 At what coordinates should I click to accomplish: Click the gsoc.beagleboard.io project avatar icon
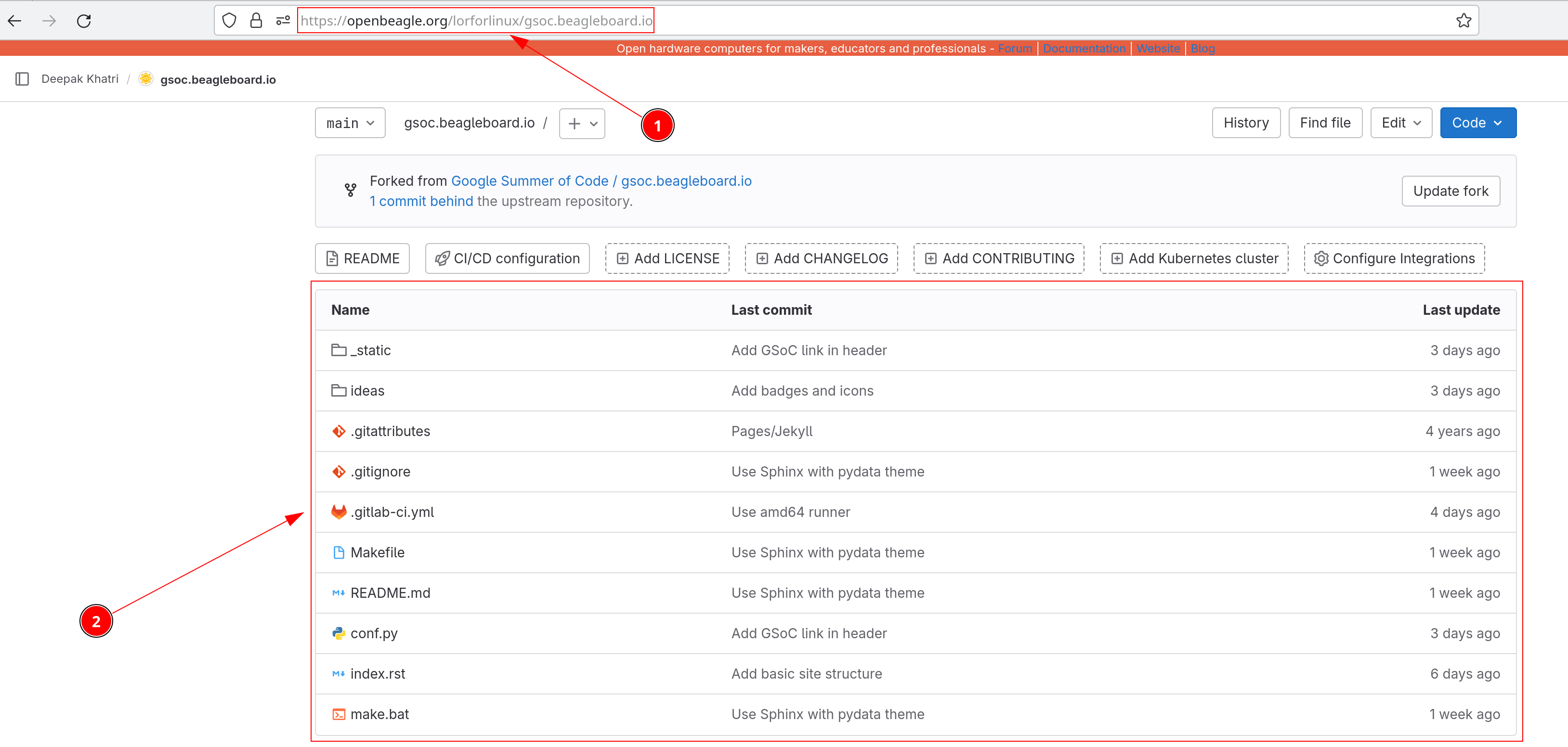(x=145, y=78)
